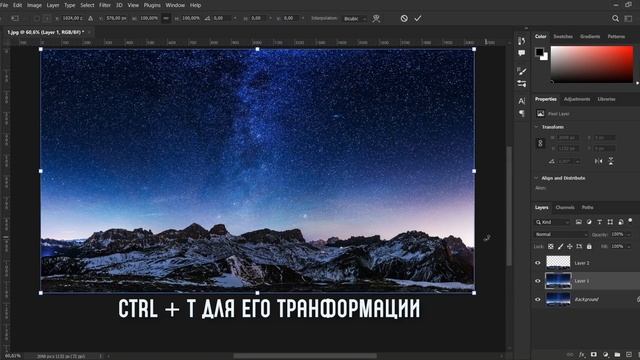
Task: Click the add layer style fx icon
Action: (x=582, y=355)
